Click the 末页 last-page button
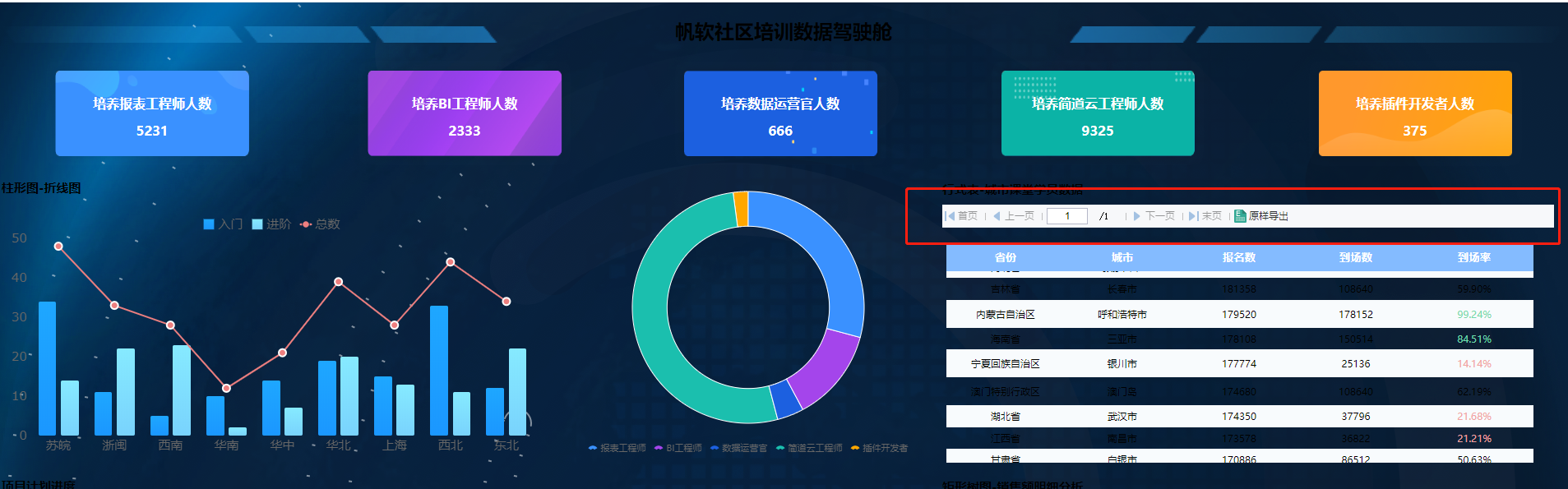The image size is (1568, 489). tap(1205, 216)
